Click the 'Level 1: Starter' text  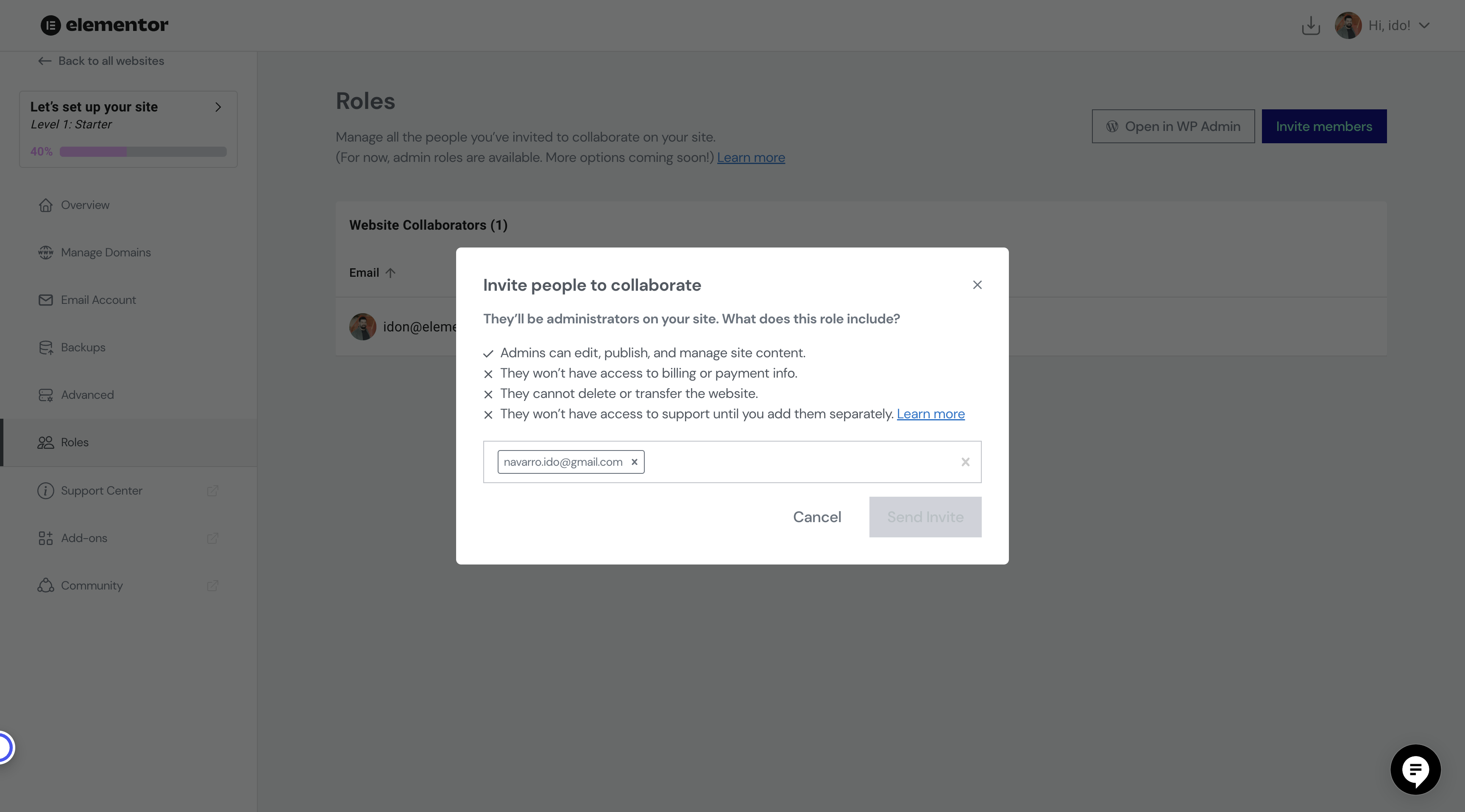72,125
